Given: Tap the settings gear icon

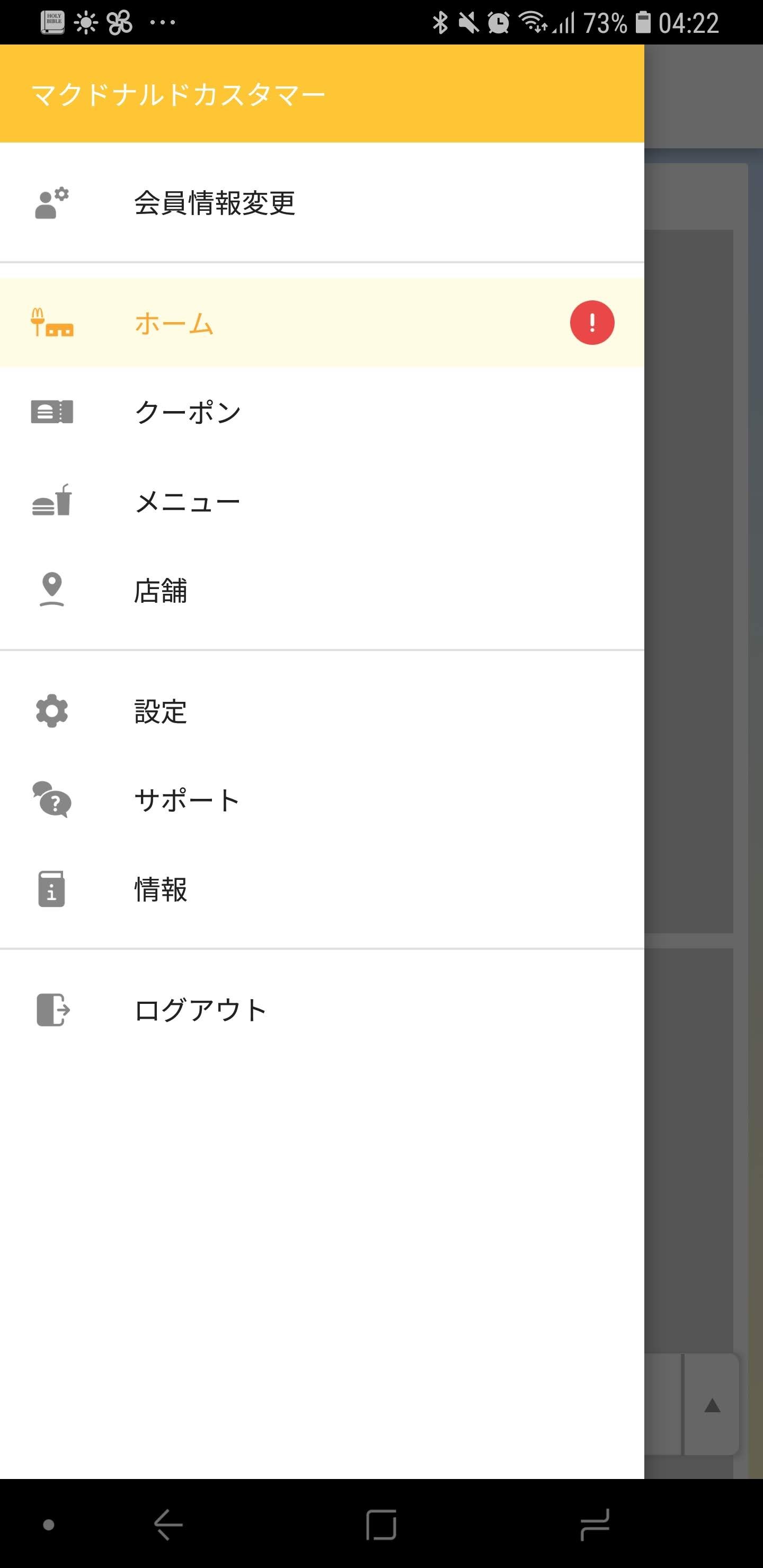Looking at the screenshot, I should tap(52, 711).
